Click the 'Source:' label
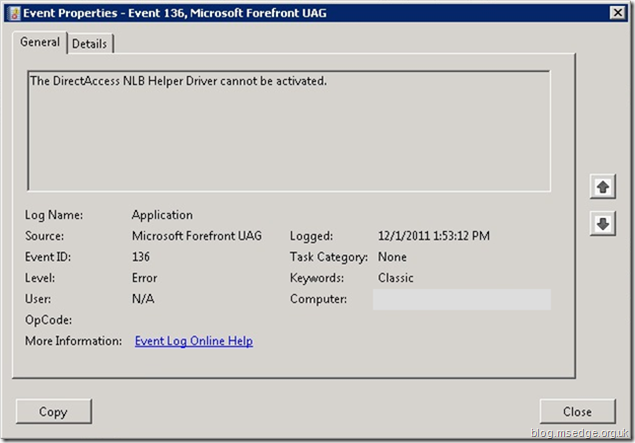The image size is (635, 443). point(45,236)
